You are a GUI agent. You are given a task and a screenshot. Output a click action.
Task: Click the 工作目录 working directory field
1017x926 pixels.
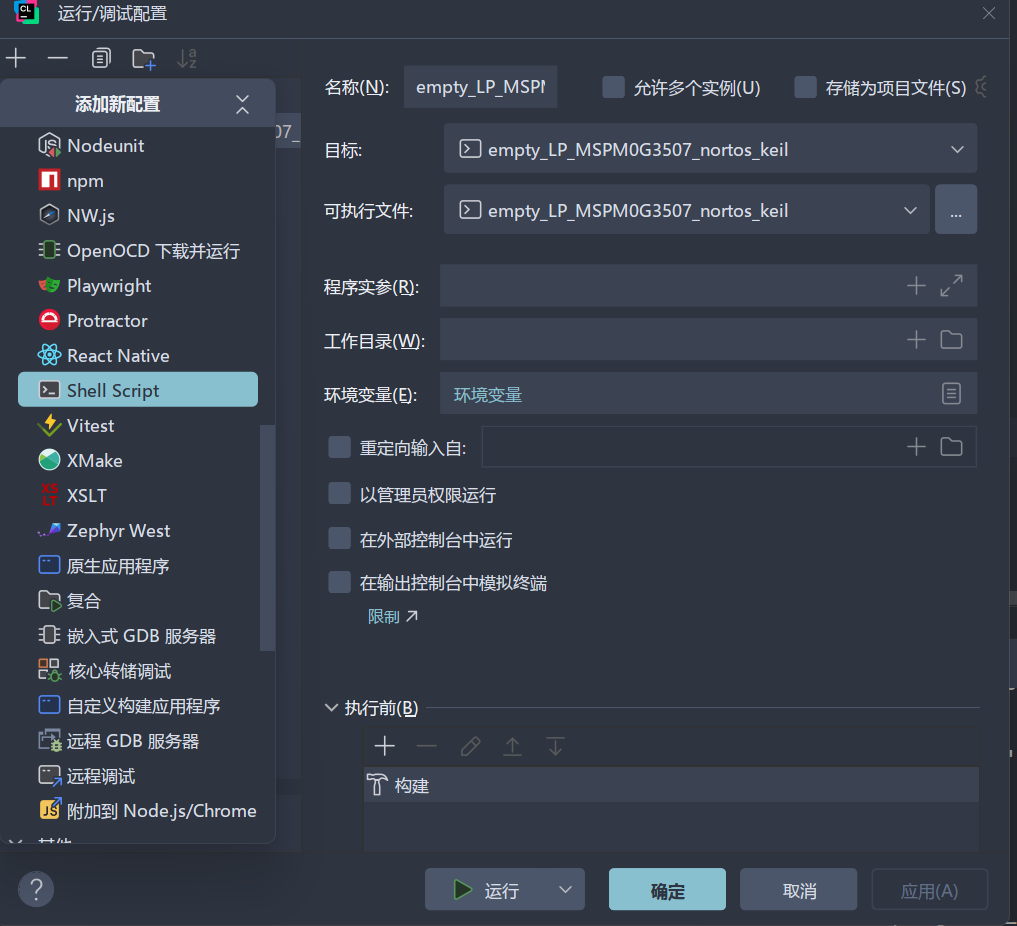708,339
